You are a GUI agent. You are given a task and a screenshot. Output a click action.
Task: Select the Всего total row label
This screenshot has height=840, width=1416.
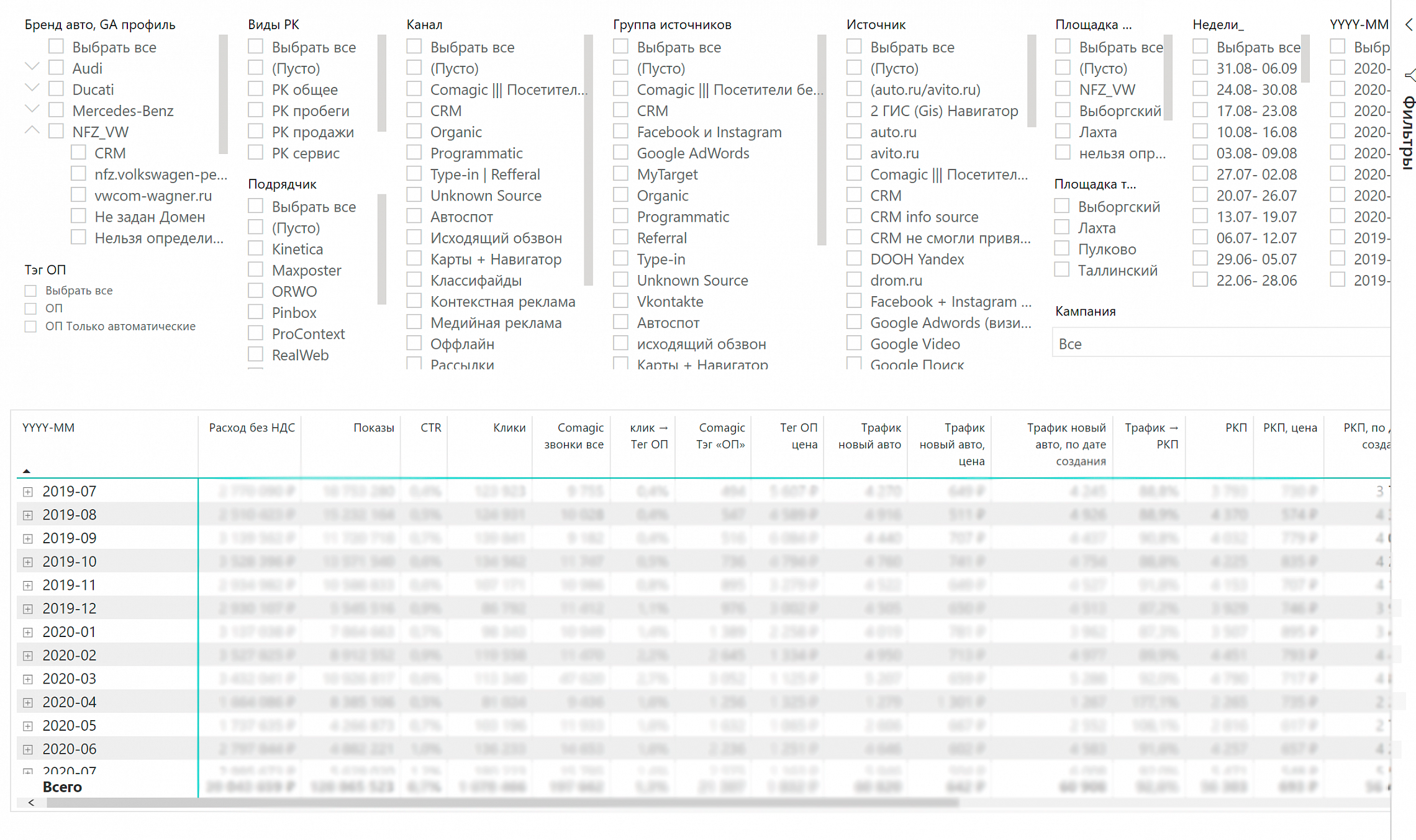point(62,787)
